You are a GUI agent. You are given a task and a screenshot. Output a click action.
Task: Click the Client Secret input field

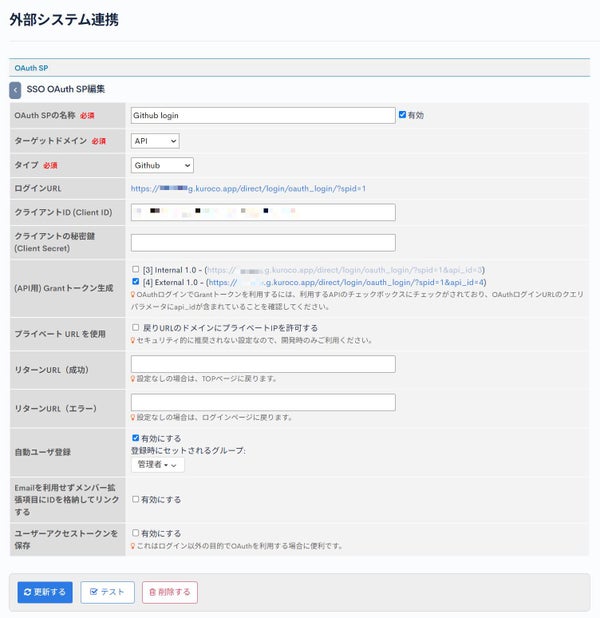coord(263,243)
